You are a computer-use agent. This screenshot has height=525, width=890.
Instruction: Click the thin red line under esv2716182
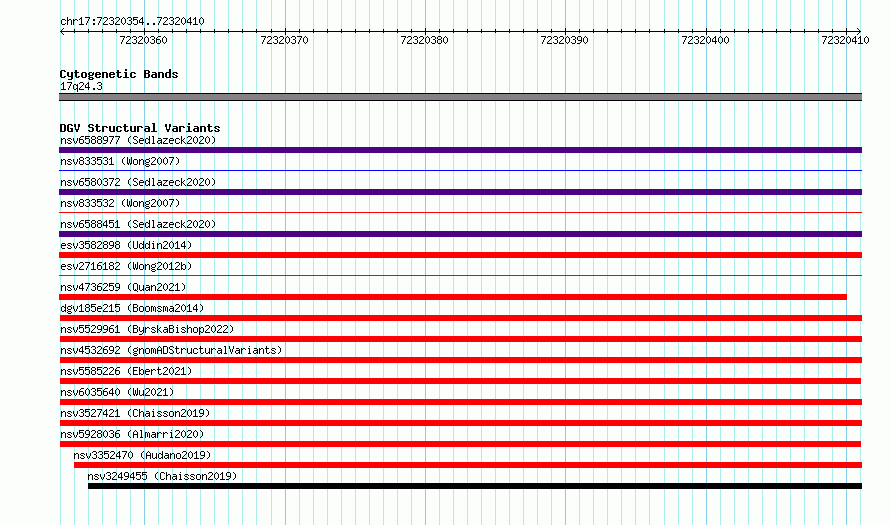point(460,275)
